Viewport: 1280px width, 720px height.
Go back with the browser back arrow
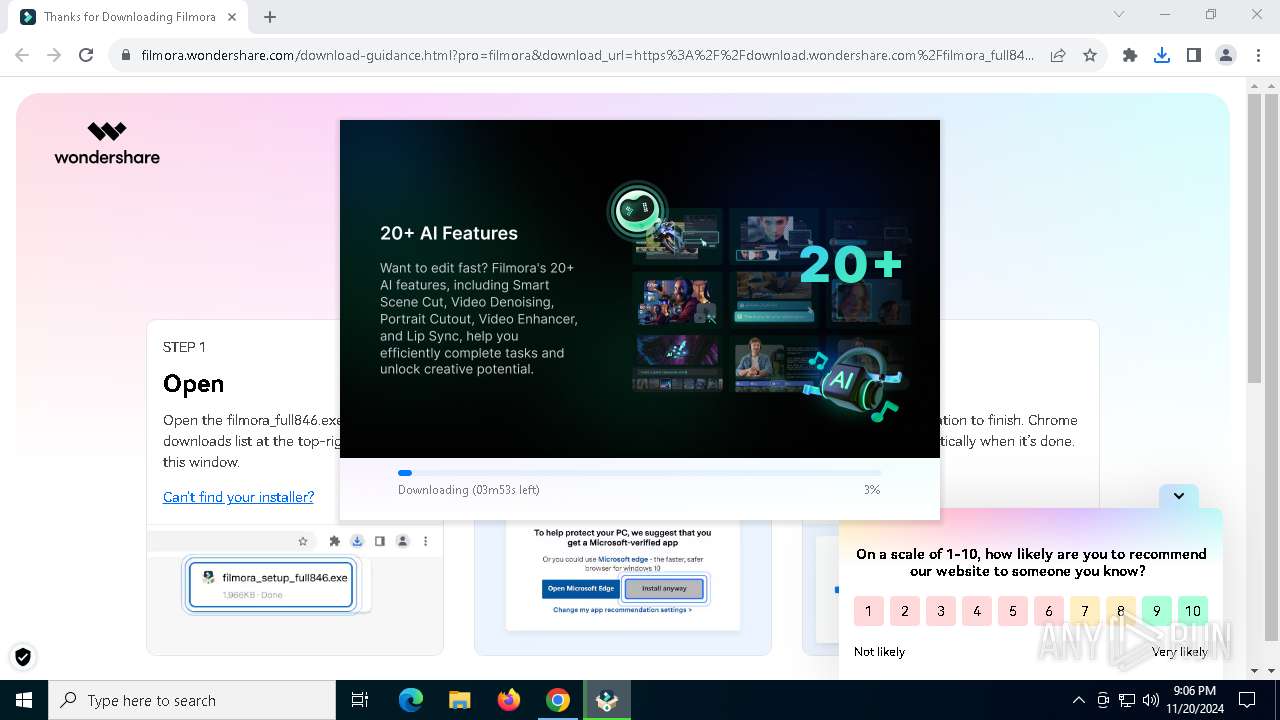click(22, 56)
